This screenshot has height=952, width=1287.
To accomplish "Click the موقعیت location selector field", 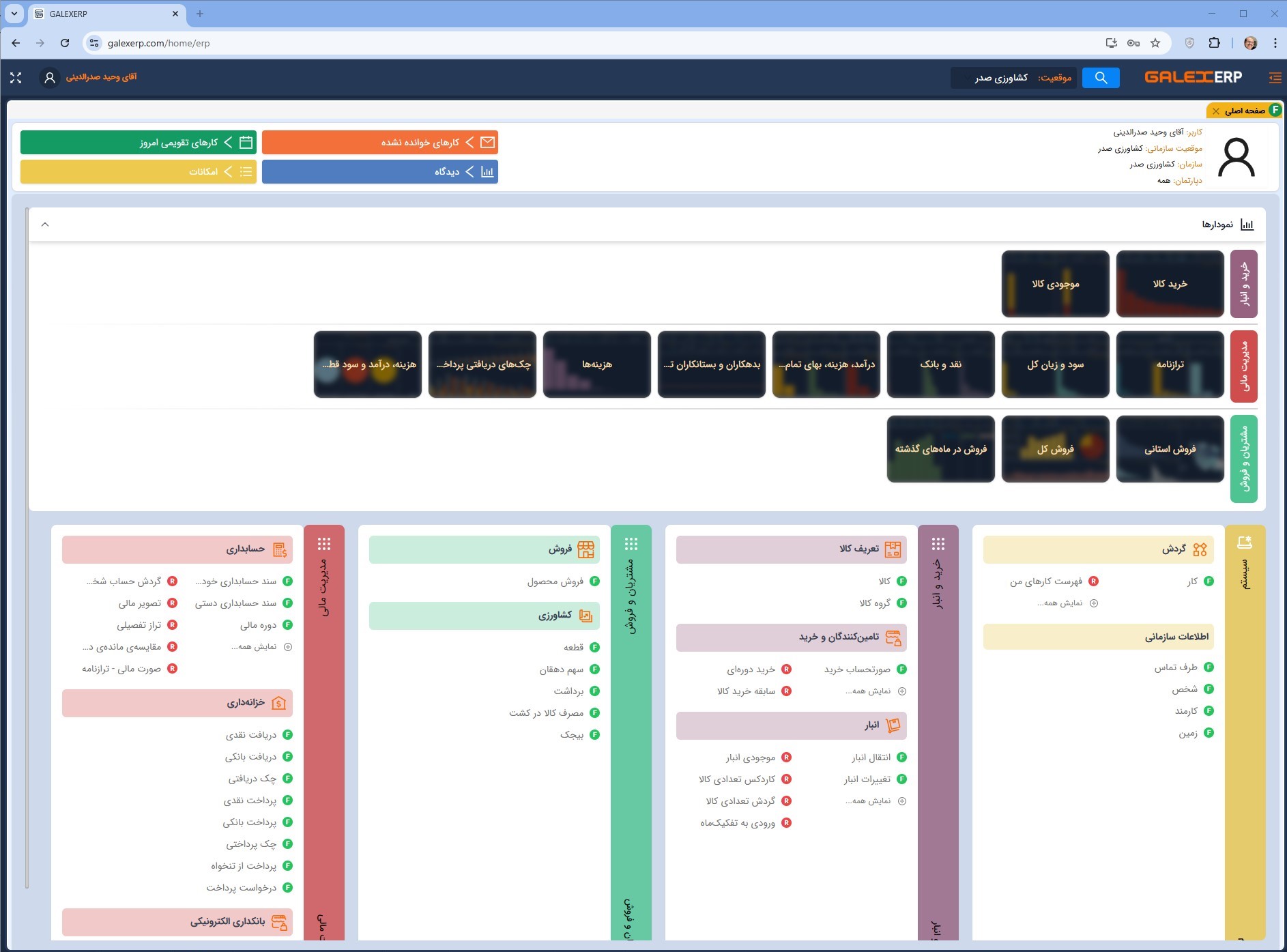I will pyautogui.click(x=1013, y=78).
